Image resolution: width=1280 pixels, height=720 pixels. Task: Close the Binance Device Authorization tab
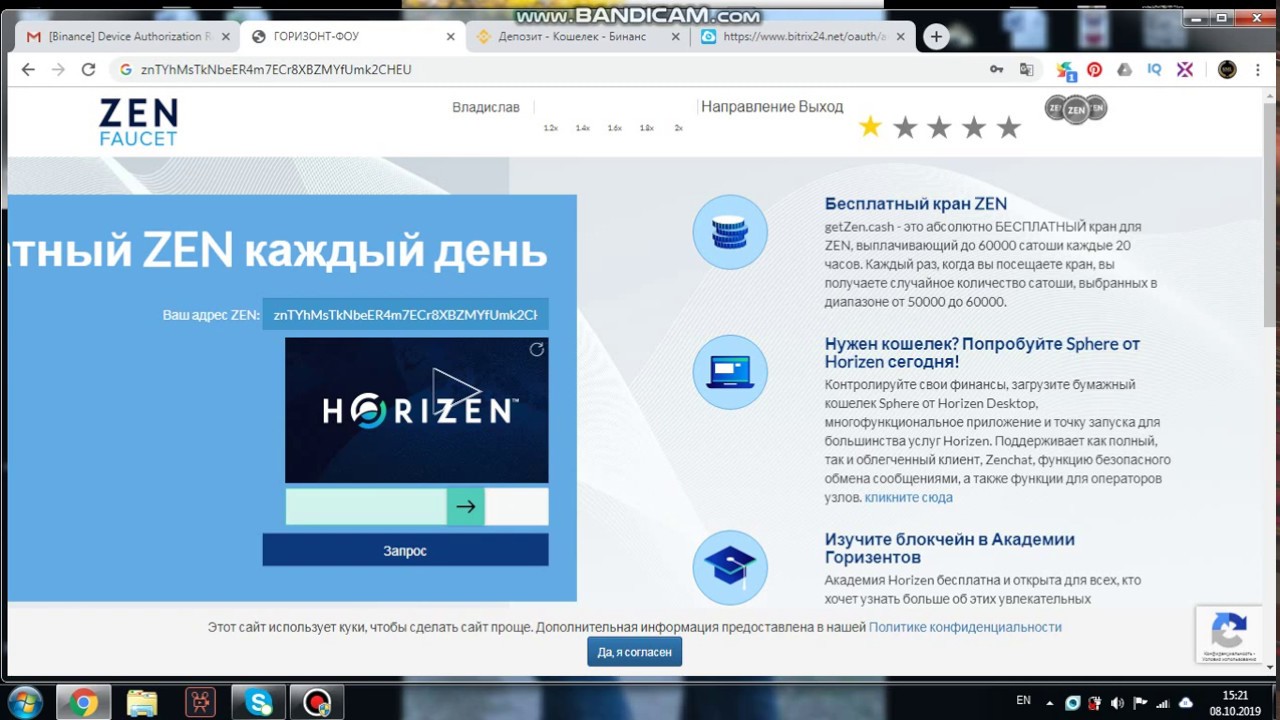coord(225,37)
